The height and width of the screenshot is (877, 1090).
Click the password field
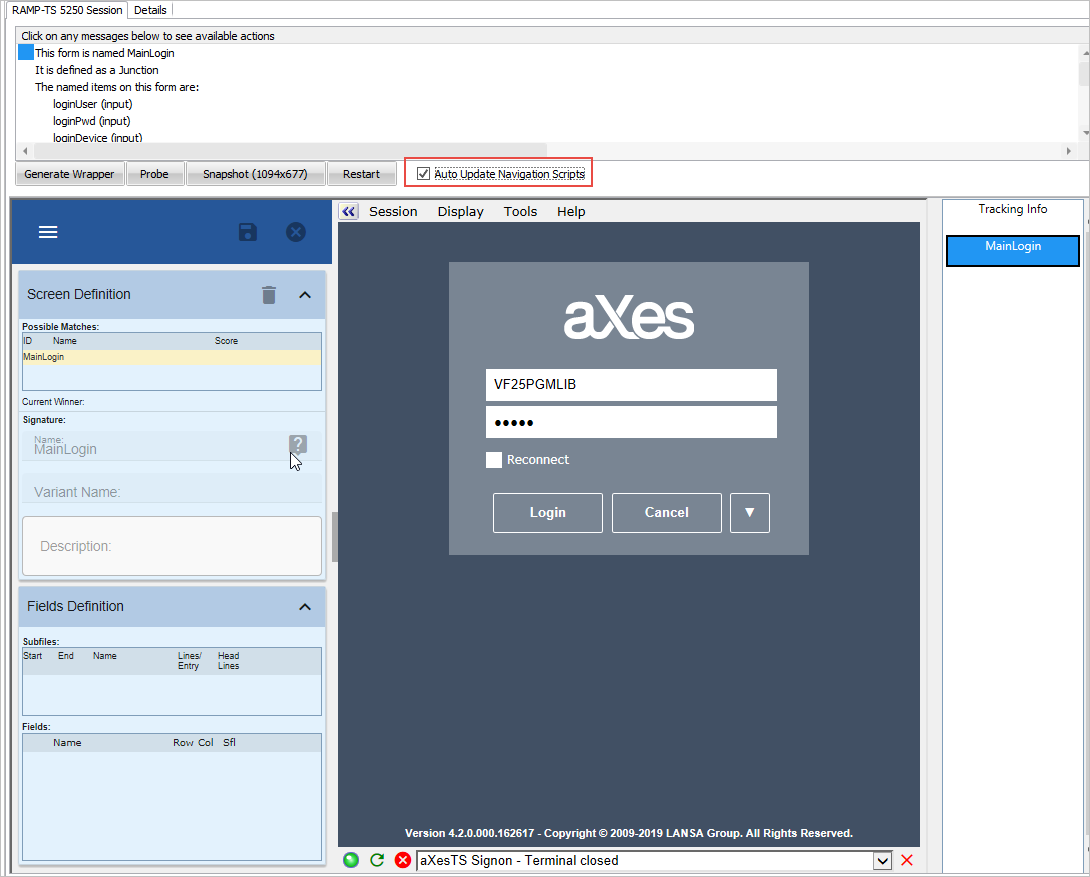(x=631, y=422)
